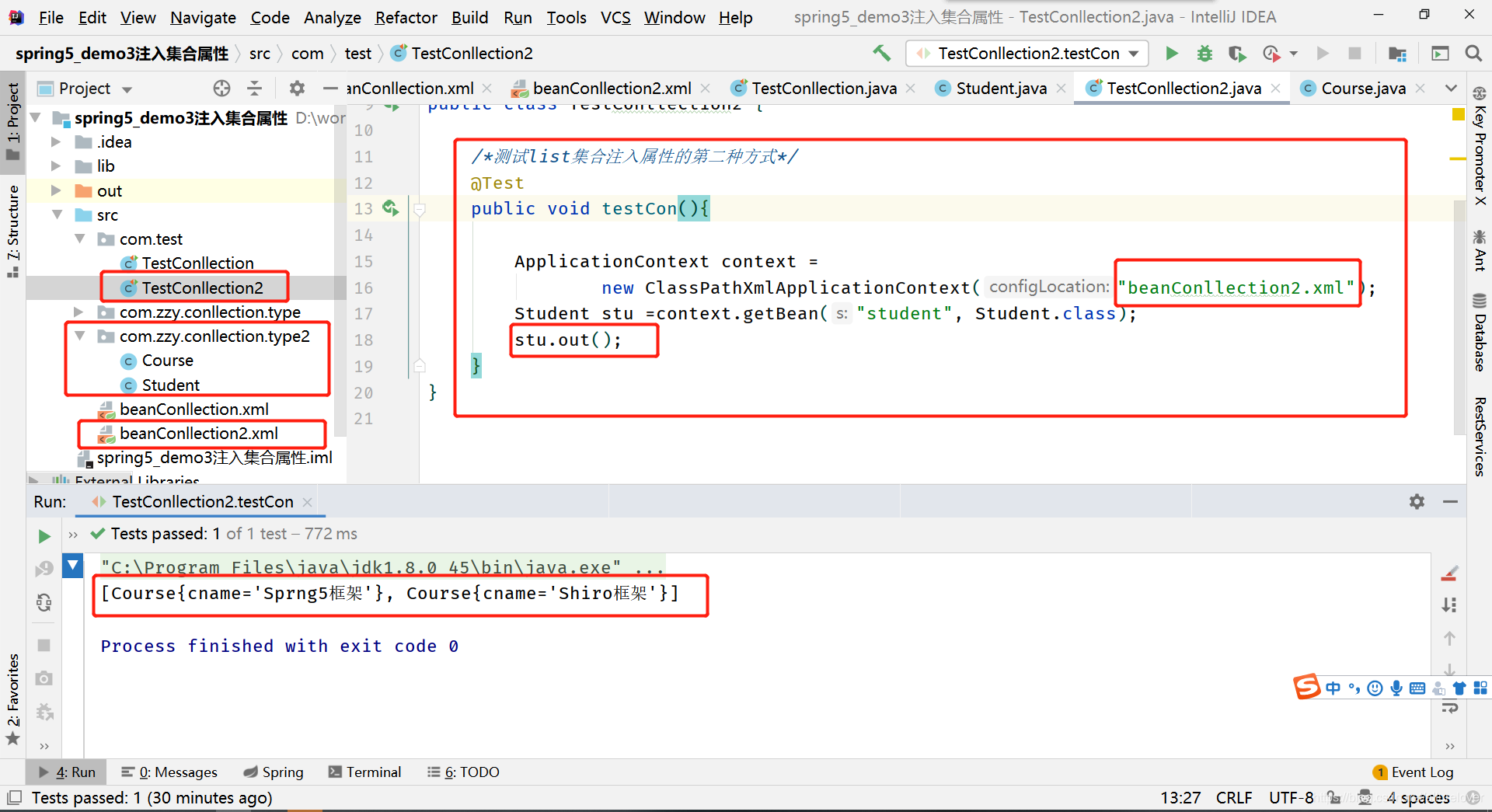Toggle Sogou Chinese input mode
Screen dimensions: 1492x812
(1333, 688)
